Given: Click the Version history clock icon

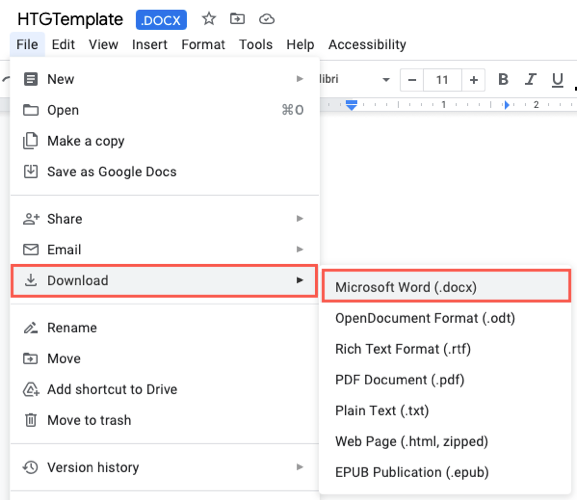Looking at the screenshot, I should (31, 467).
